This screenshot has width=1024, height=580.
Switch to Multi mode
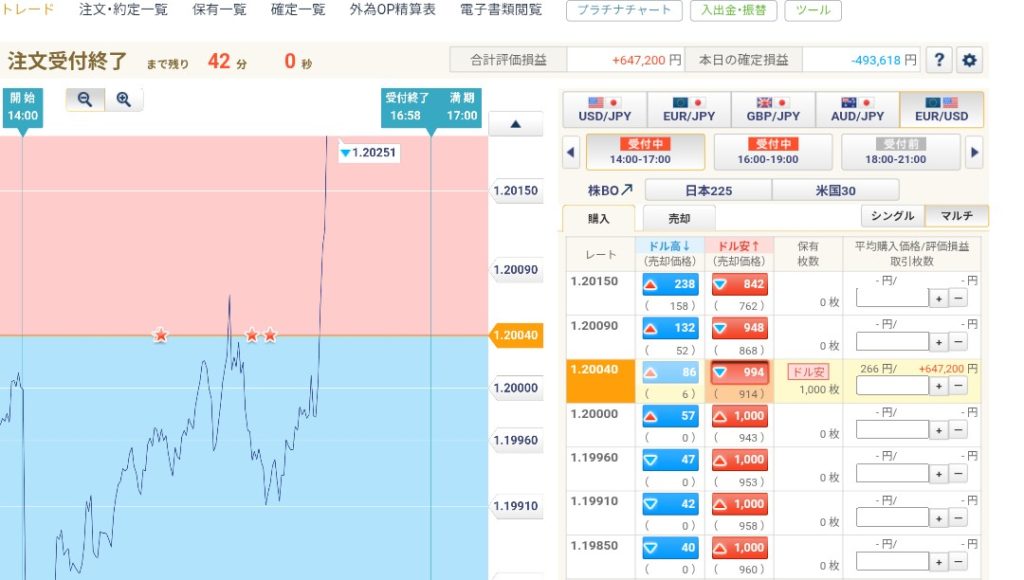point(956,216)
